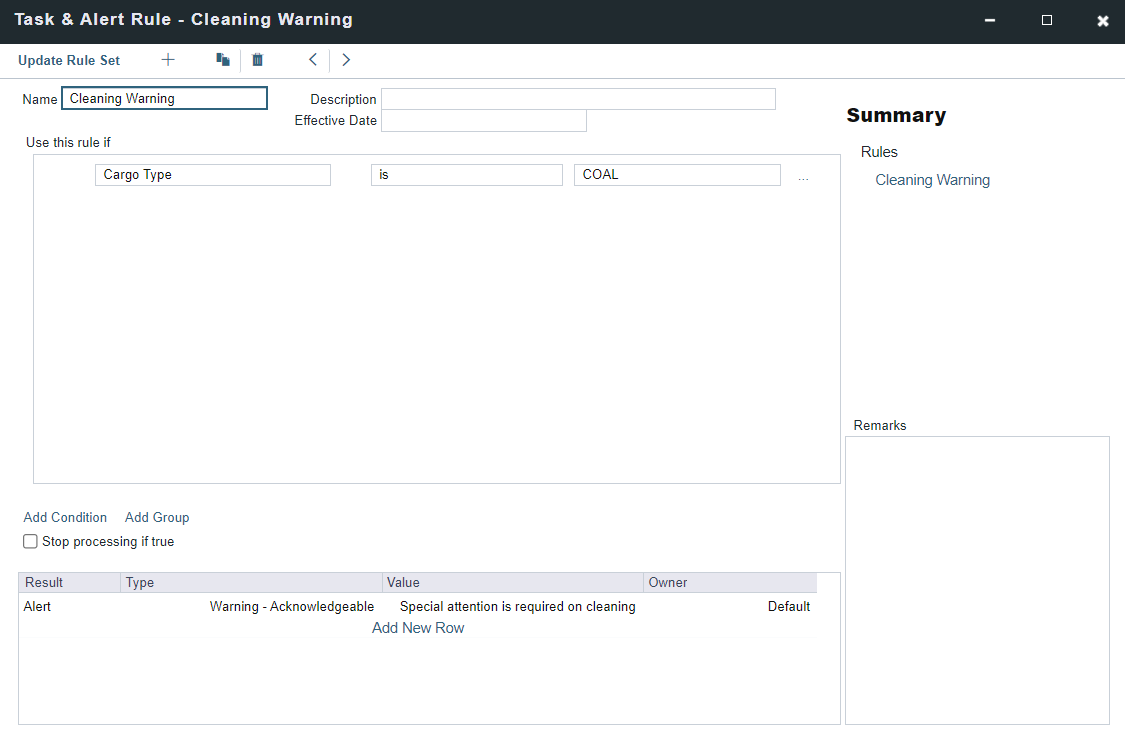Image resolution: width=1125 pixels, height=731 pixels.
Task: Go to previous rule with left arrow
Action: coord(313,60)
